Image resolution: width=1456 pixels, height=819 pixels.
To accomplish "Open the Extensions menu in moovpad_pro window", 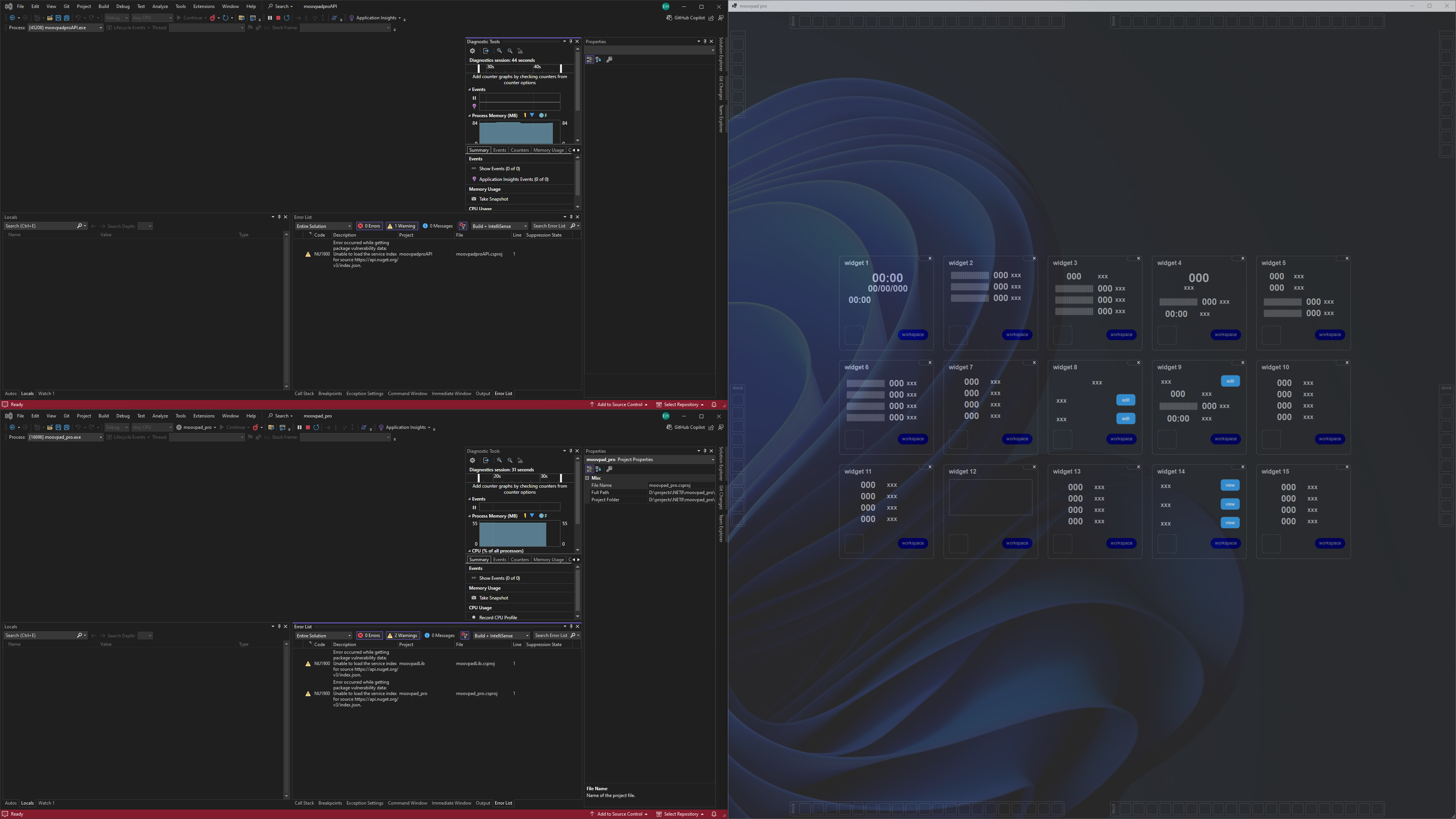I will tap(204, 416).
